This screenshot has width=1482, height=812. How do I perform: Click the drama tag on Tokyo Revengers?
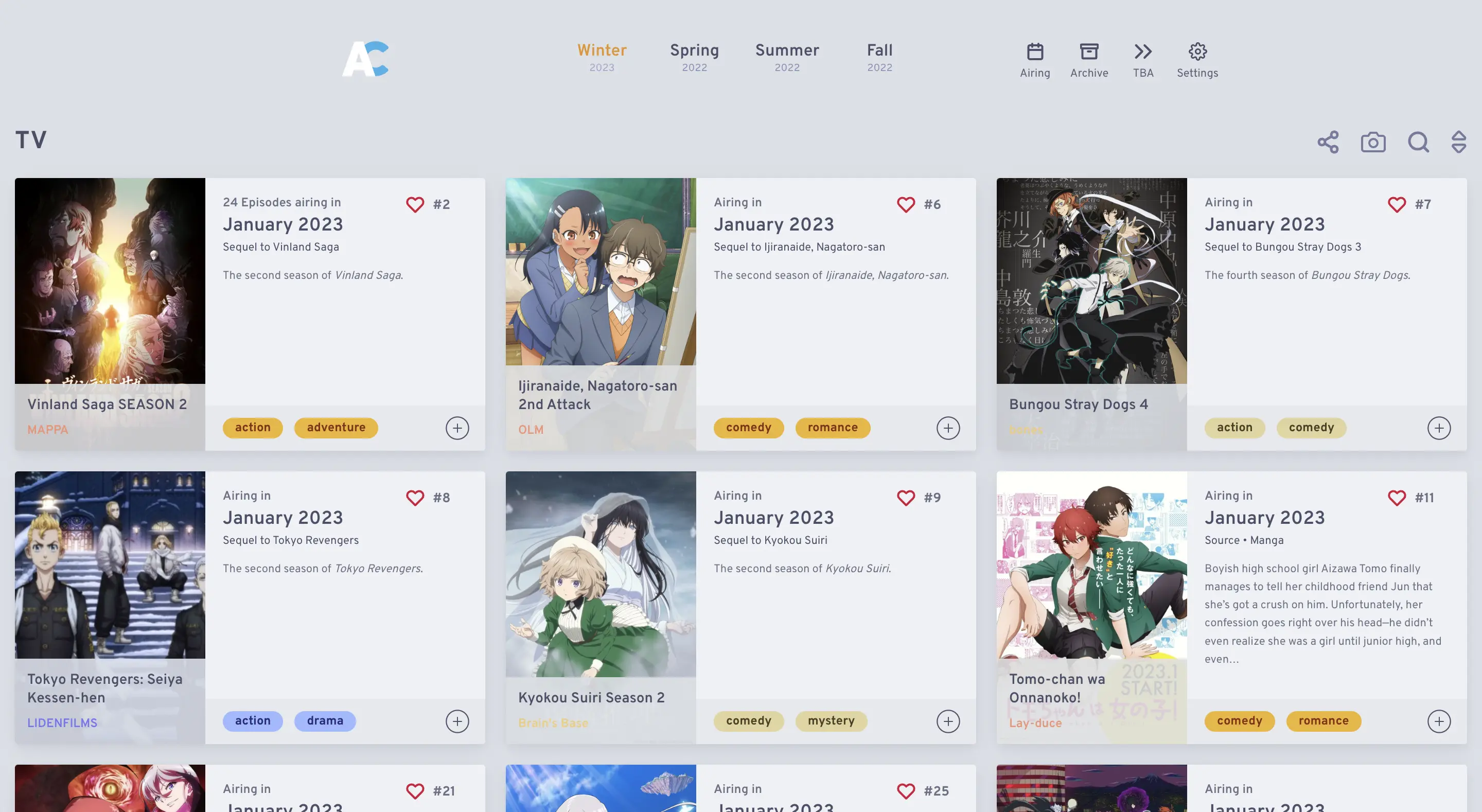(x=325, y=721)
